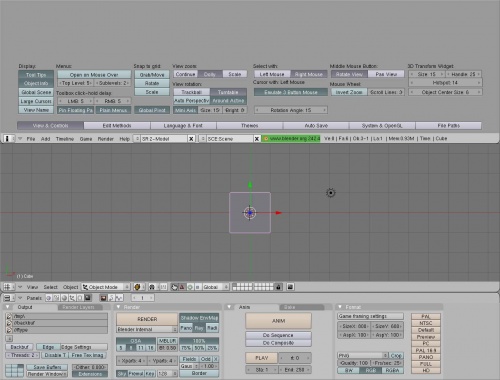Viewport: 500px width, 380px height.
Task: Select the translate manipulator triangle icon
Action: click(x=182, y=287)
